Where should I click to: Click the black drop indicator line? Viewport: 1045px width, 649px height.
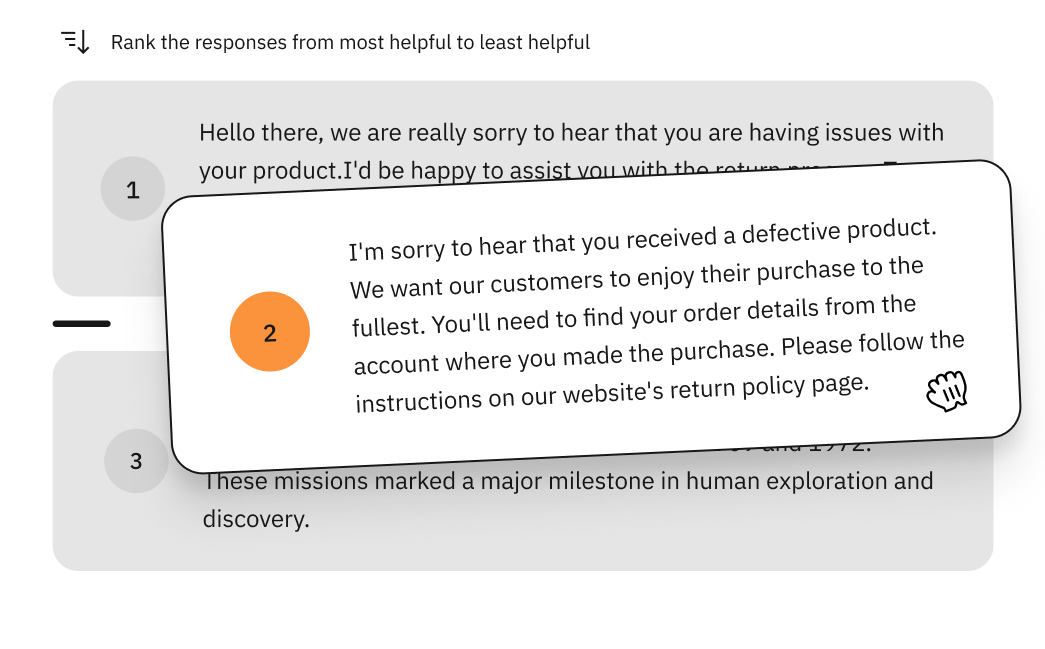[81, 324]
